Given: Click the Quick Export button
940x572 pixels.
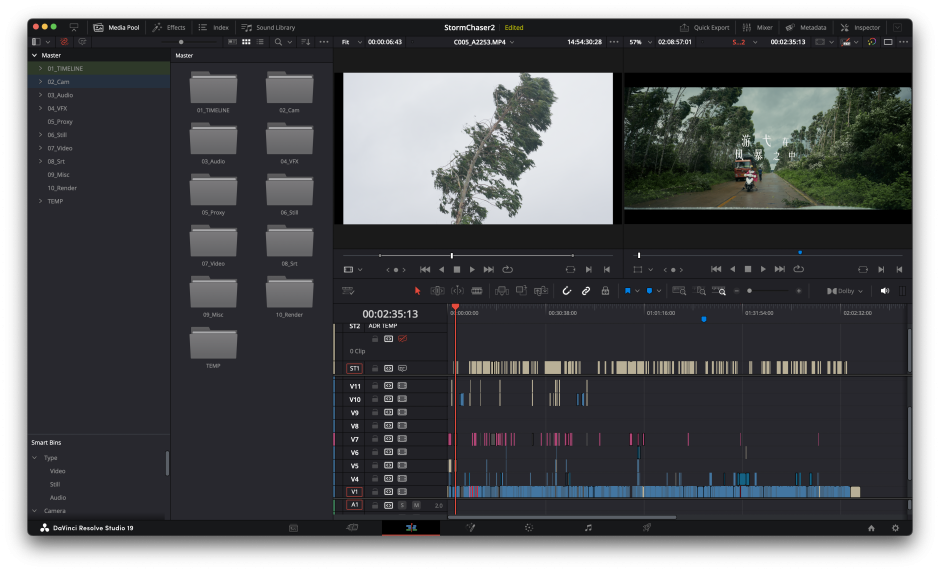Looking at the screenshot, I should click(704, 28).
